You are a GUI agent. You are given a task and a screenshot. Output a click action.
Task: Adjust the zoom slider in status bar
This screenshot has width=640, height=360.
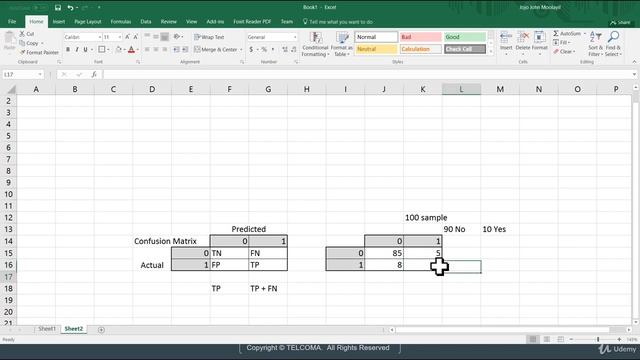598,339
